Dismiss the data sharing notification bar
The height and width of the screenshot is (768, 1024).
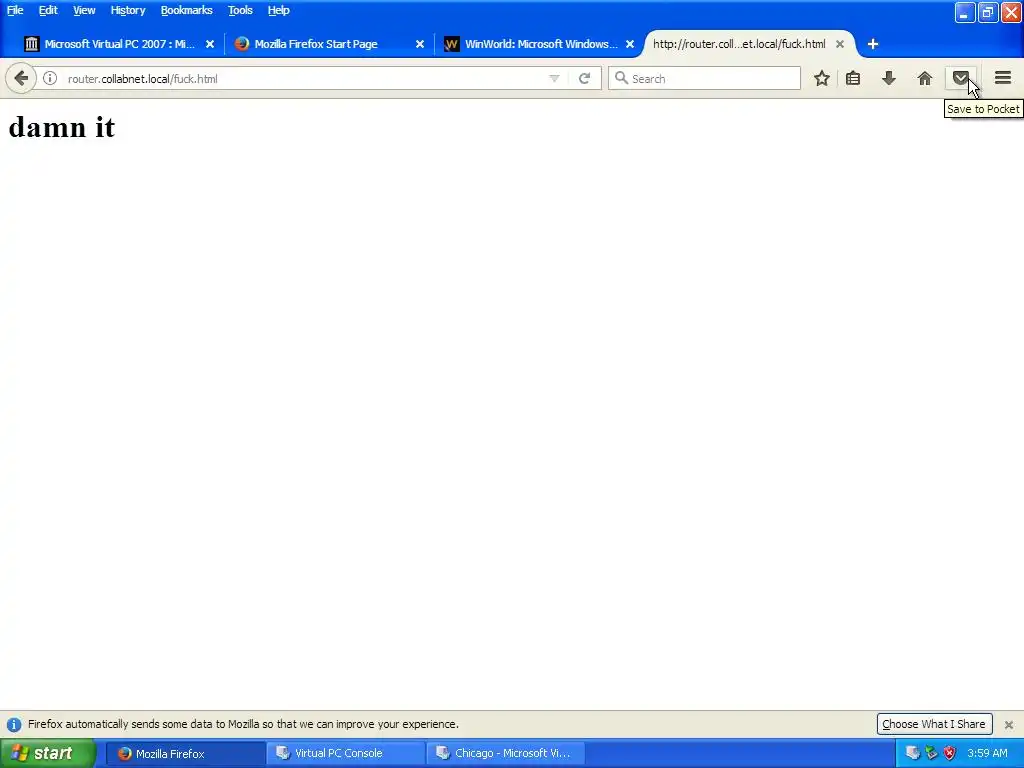coord(1009,724)
